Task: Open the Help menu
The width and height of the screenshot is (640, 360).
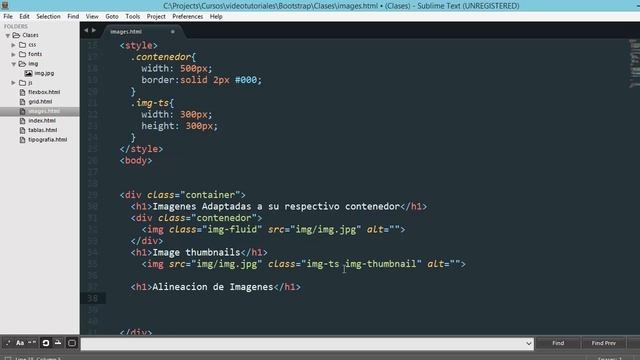Action: coord(216,16)
